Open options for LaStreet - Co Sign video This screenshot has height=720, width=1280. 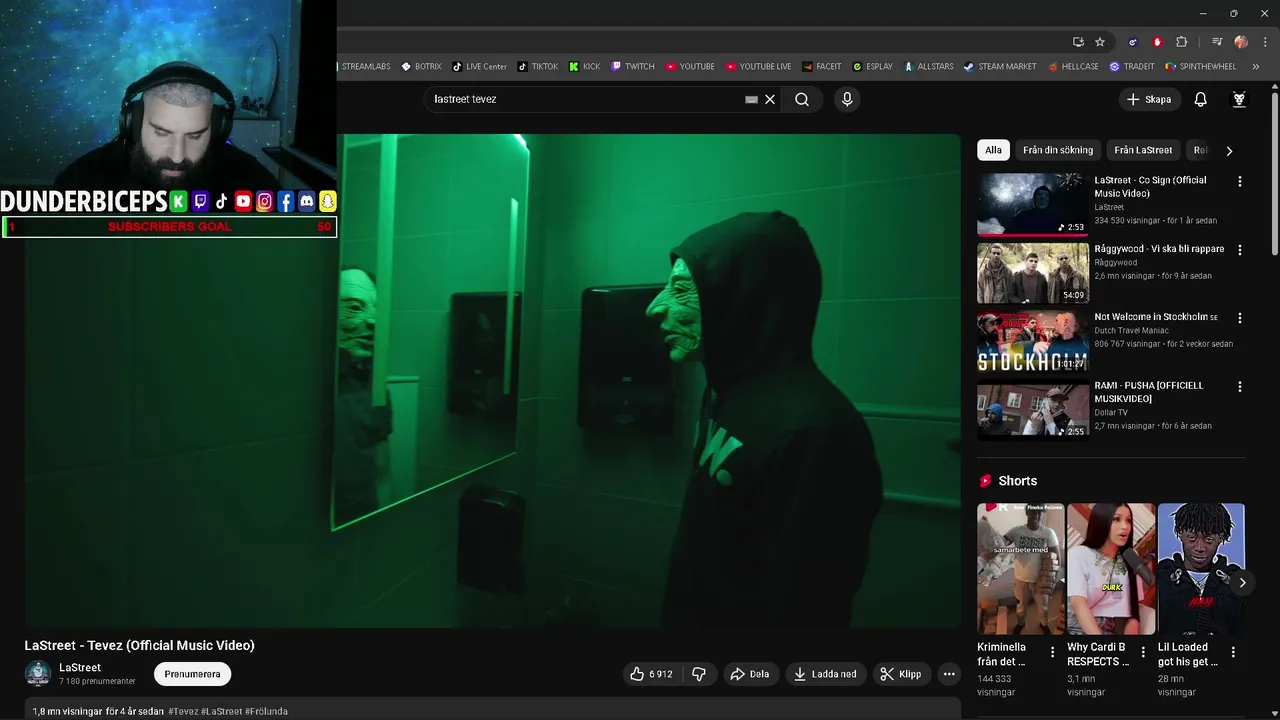click(1240, 182)
